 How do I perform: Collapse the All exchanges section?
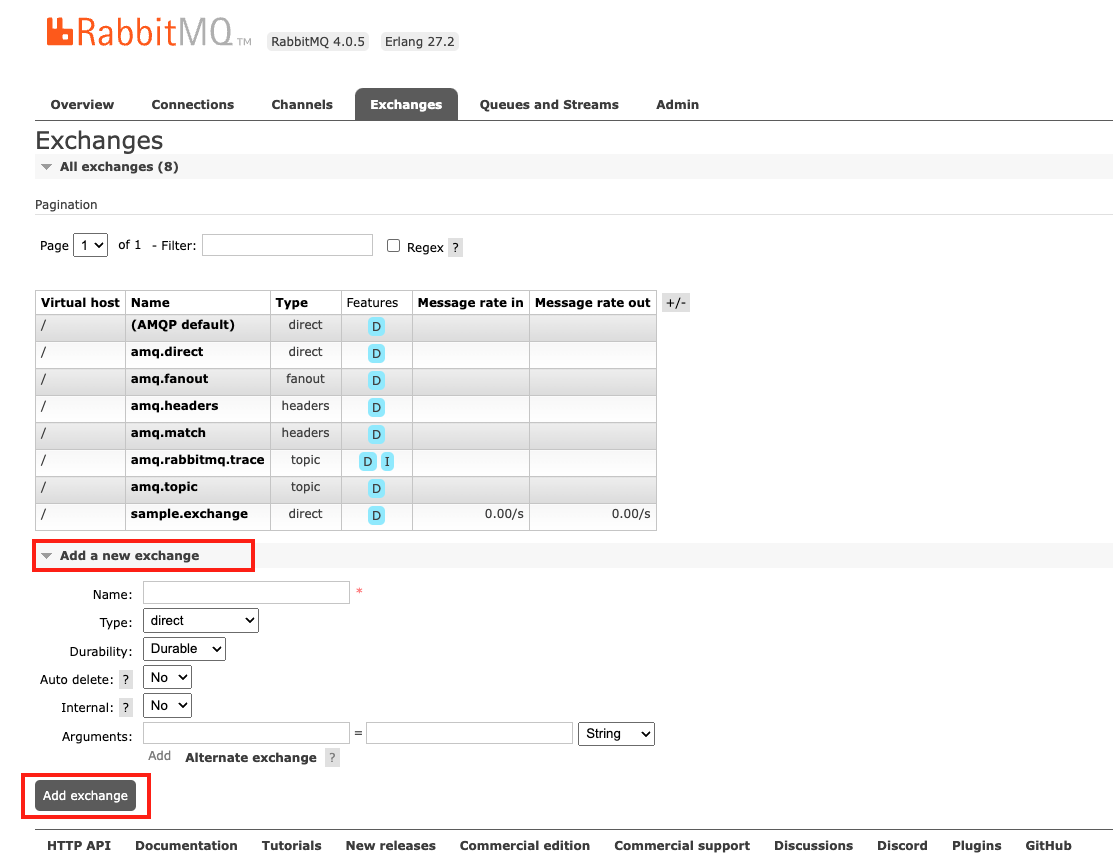[46, 166]
